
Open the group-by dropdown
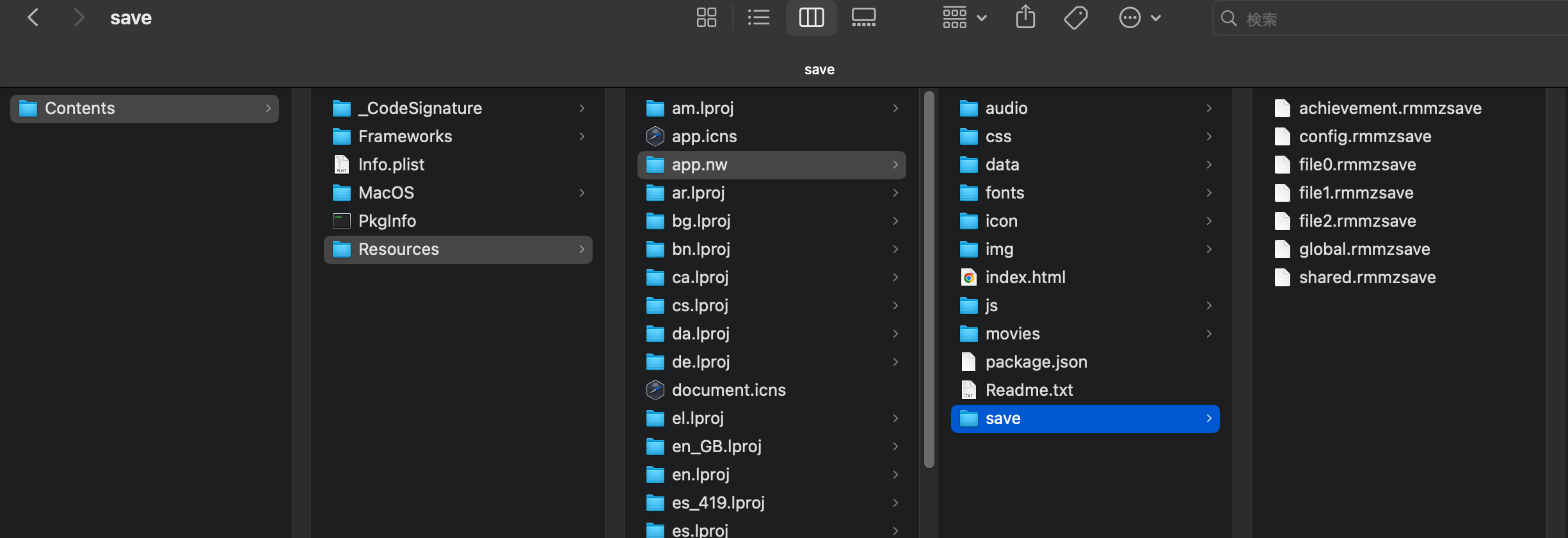(964, 18)
